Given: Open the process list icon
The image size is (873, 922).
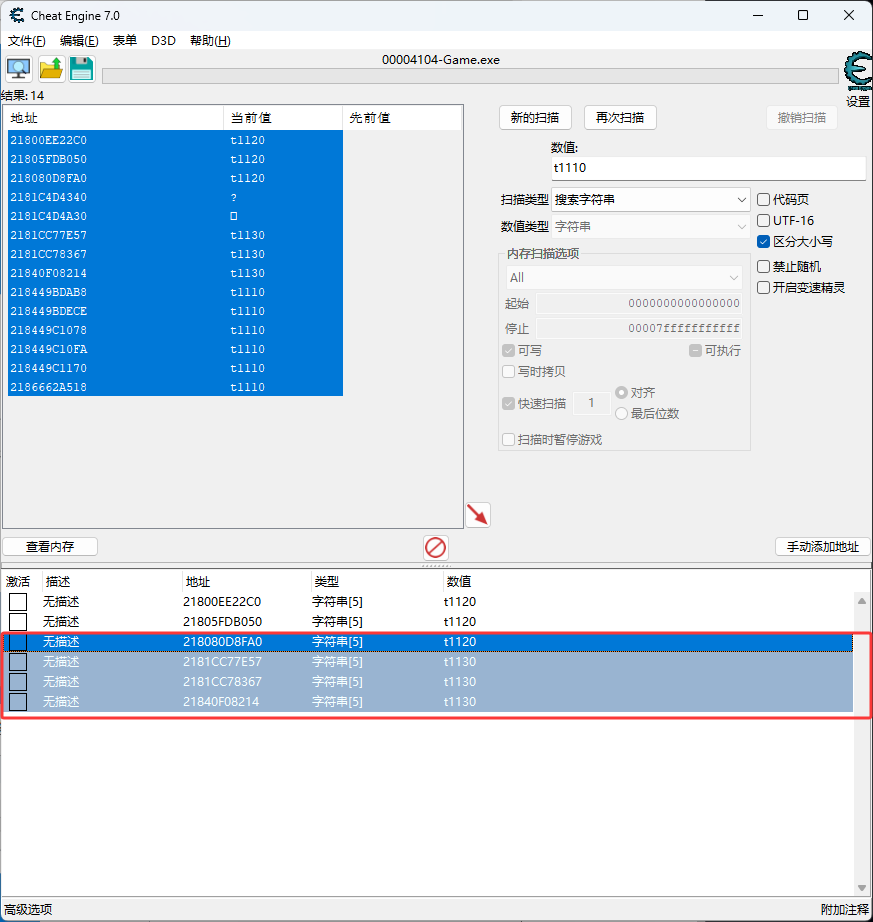Looking at the screenshot, I should tap(19, 69).
